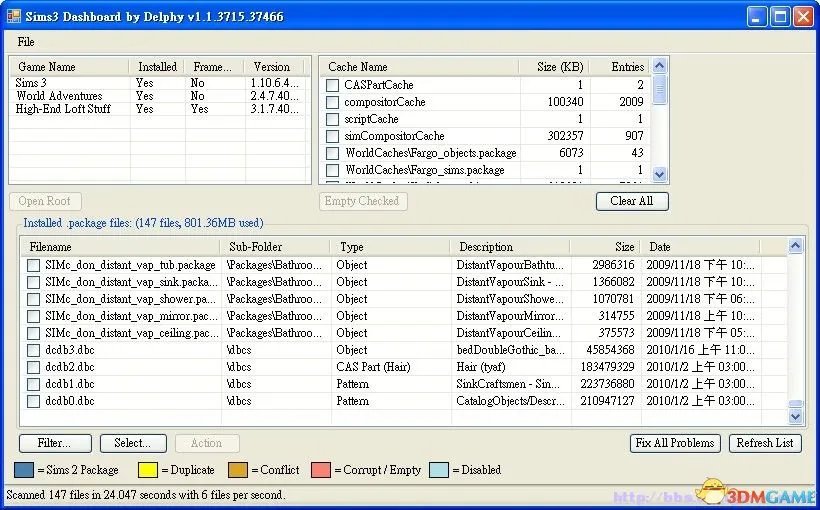Image resolution: width=820 pixels, height=510 pixels.
Task: Click the Fix All Problems button
Action: (675, 443)
